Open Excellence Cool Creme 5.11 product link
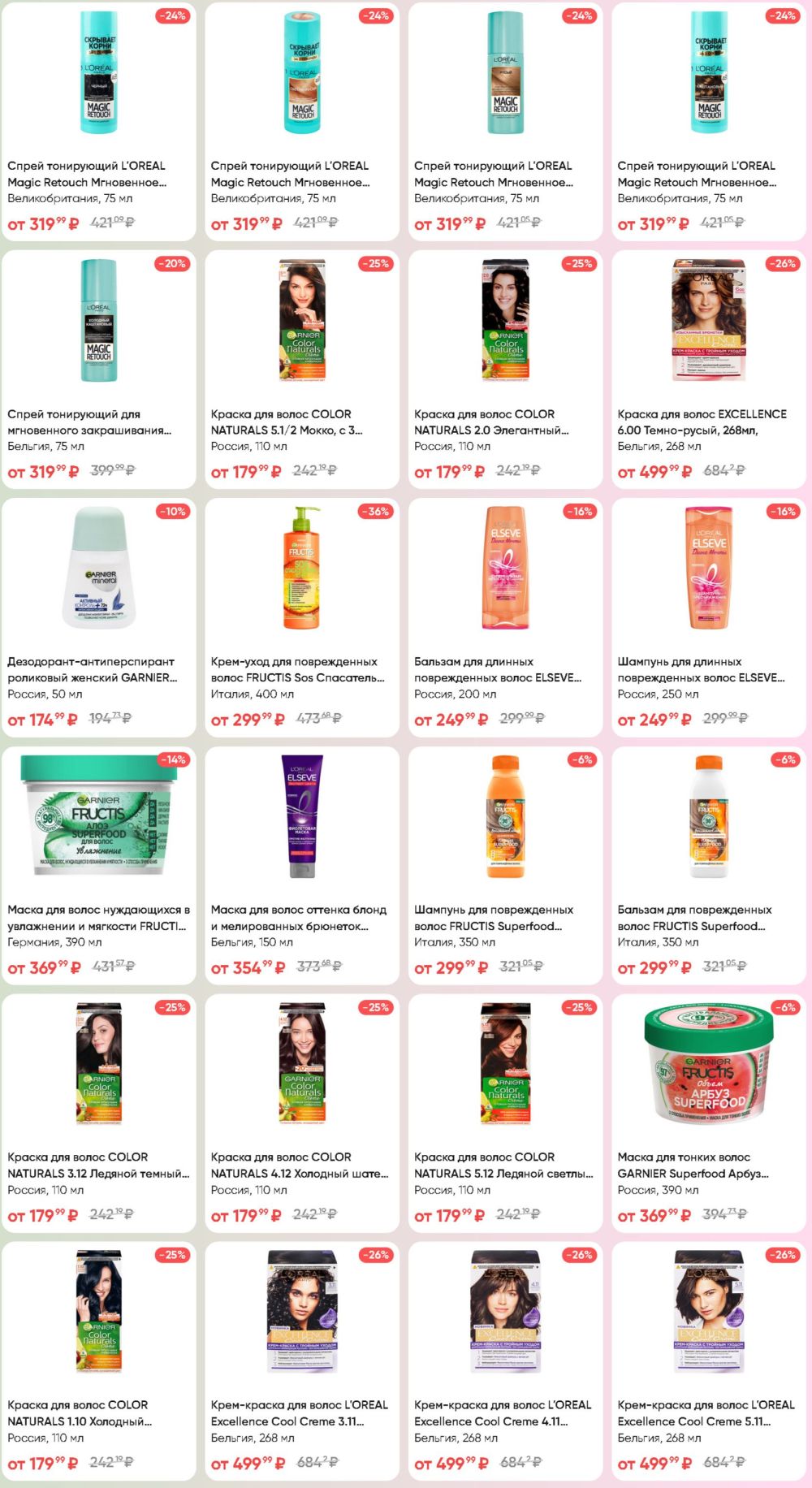The width and height of the screenshot is (812, 1488). (x=706, y=1413)
